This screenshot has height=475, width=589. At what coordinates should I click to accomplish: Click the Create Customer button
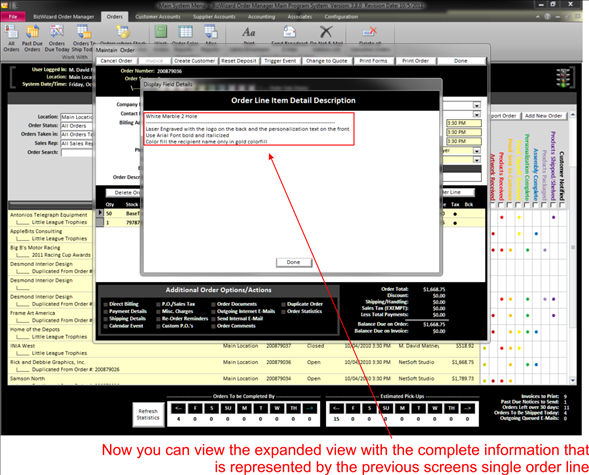pyautogui.click(x=194, y=61)
